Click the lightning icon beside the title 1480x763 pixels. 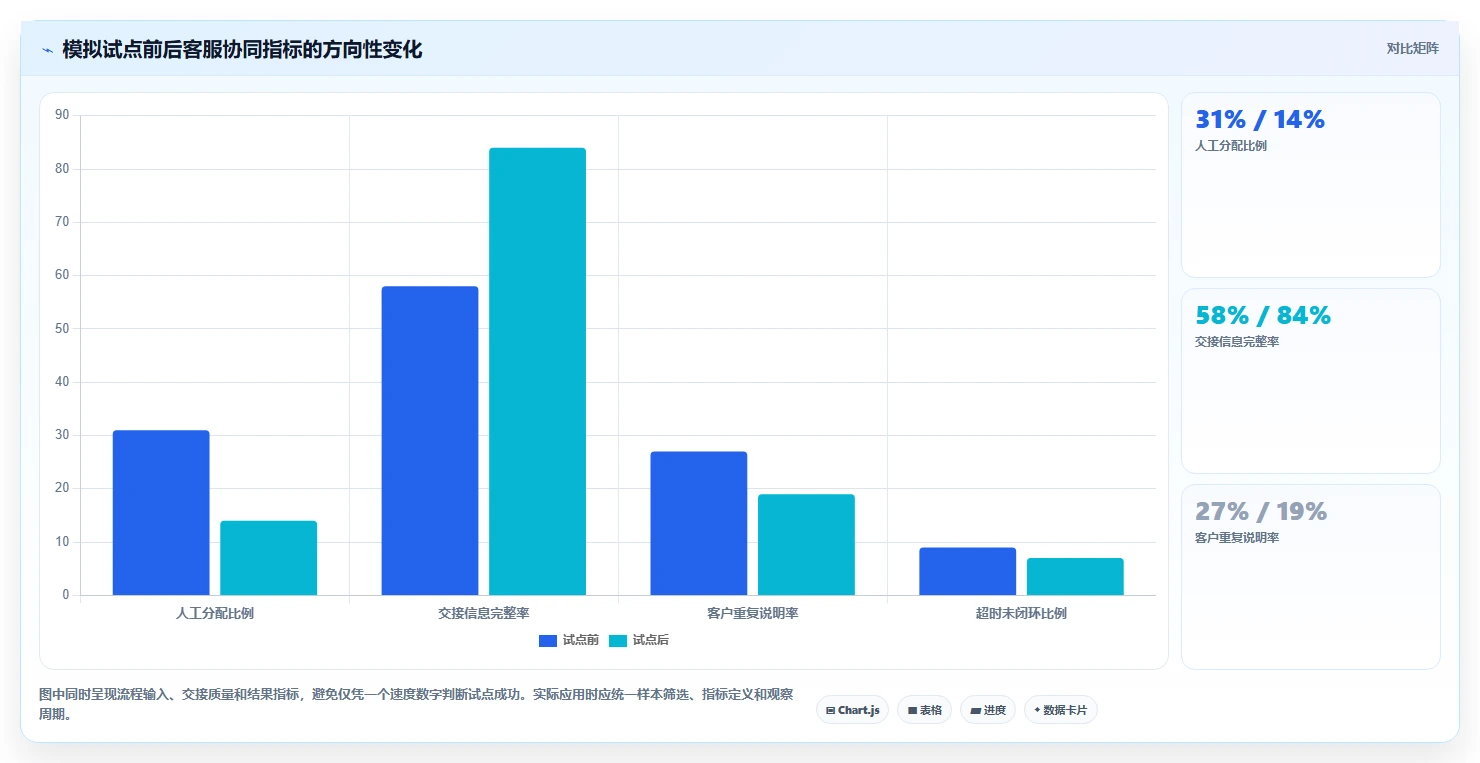tap(48, 50)
